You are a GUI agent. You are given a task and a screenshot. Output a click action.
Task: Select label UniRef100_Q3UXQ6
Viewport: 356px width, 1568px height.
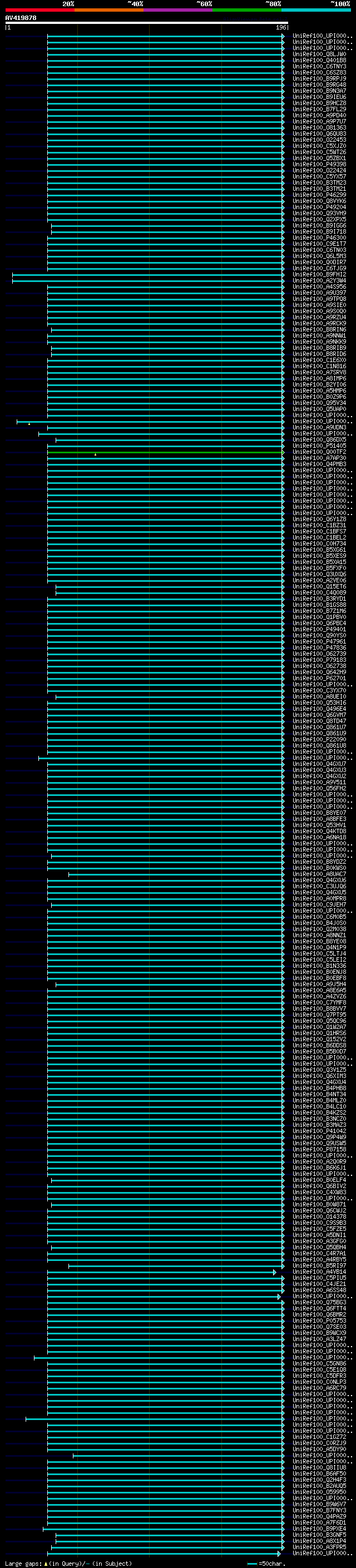coord(319,574)
